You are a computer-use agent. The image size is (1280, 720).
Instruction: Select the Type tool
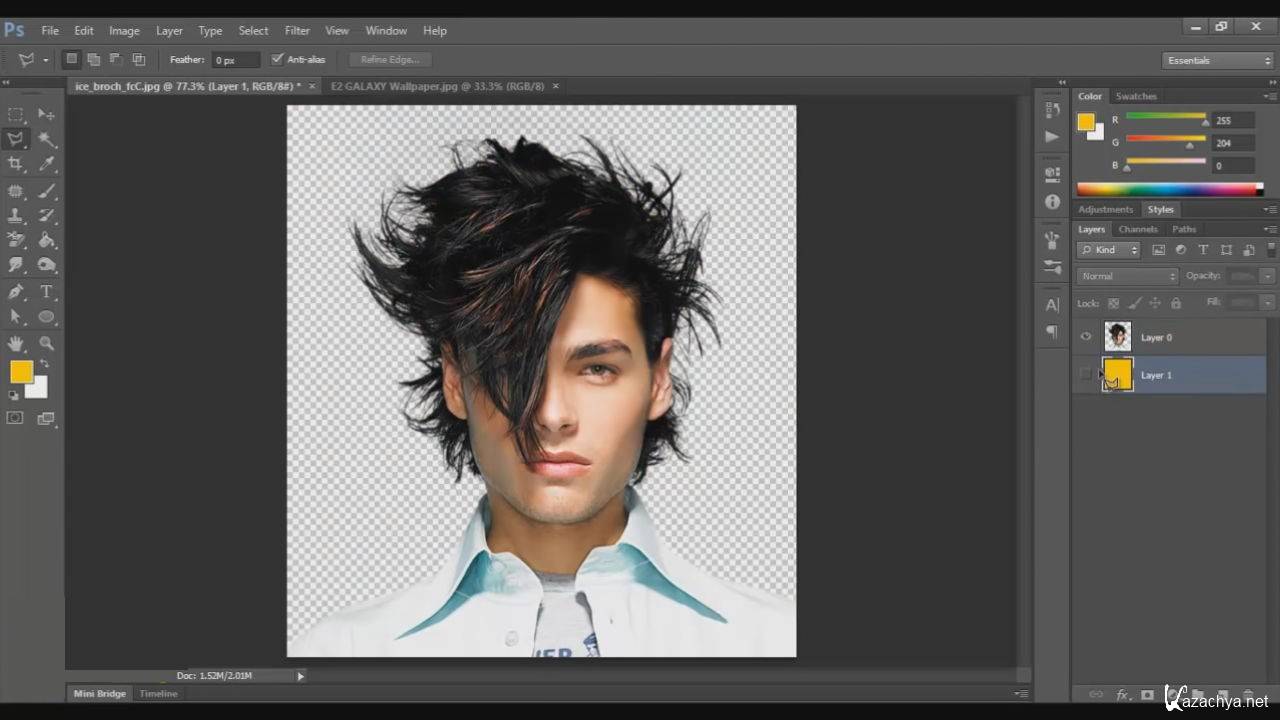click(47, 292)
